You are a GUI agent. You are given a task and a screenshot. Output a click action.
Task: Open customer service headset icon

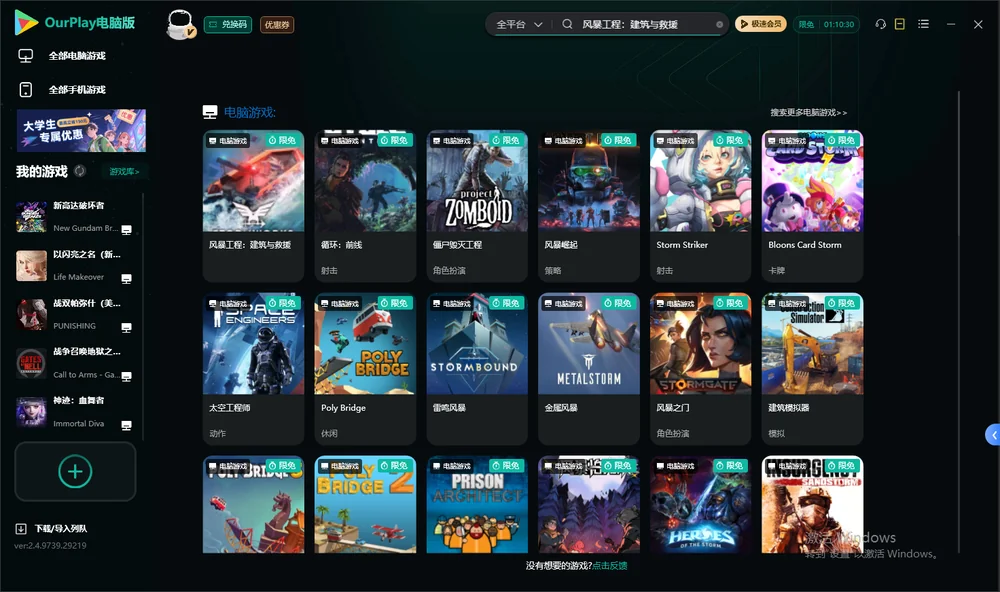(881, 24)
